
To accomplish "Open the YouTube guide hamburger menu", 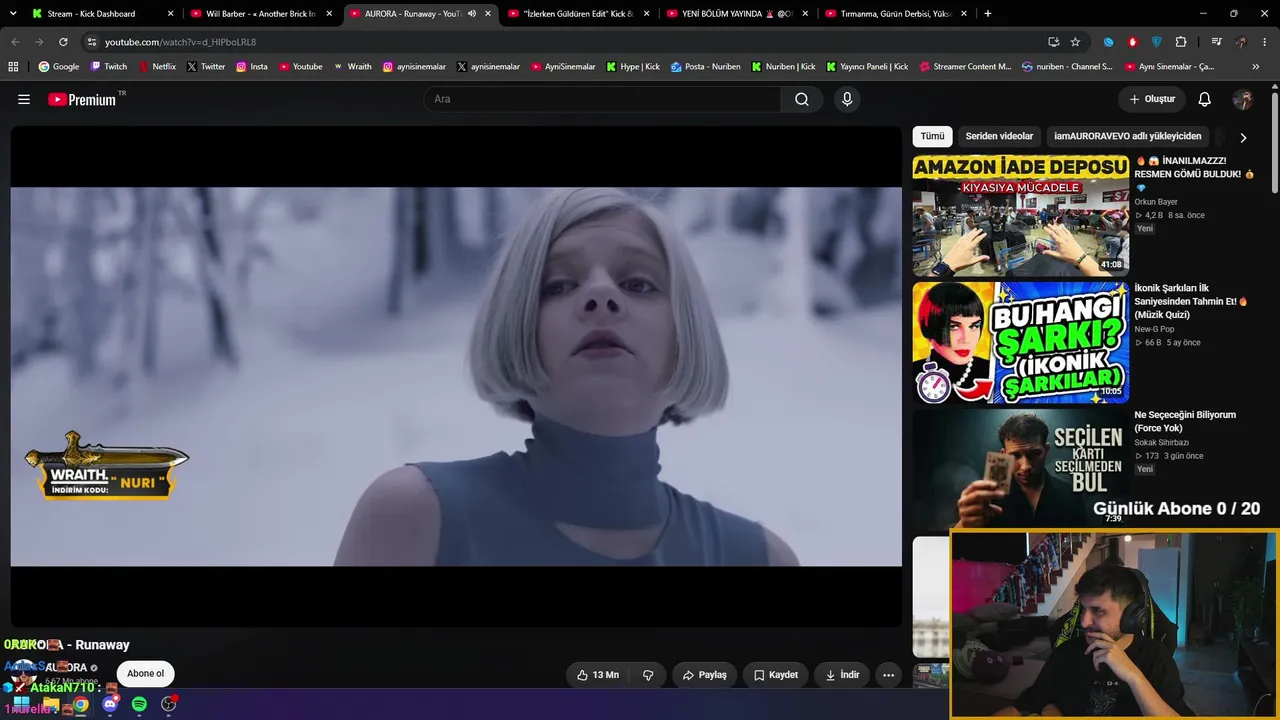I will tap(24, 99).
